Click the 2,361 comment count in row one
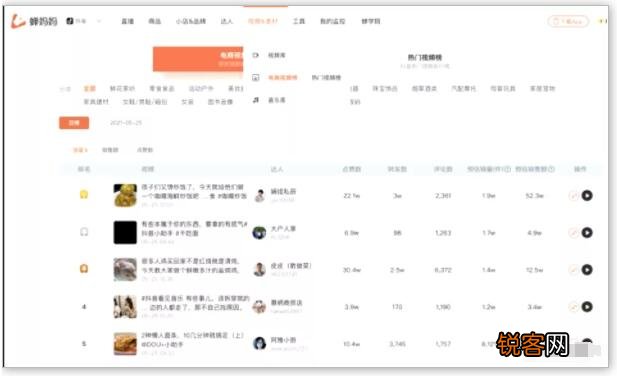This screenshot has height=376, width=617. point(443,195)
